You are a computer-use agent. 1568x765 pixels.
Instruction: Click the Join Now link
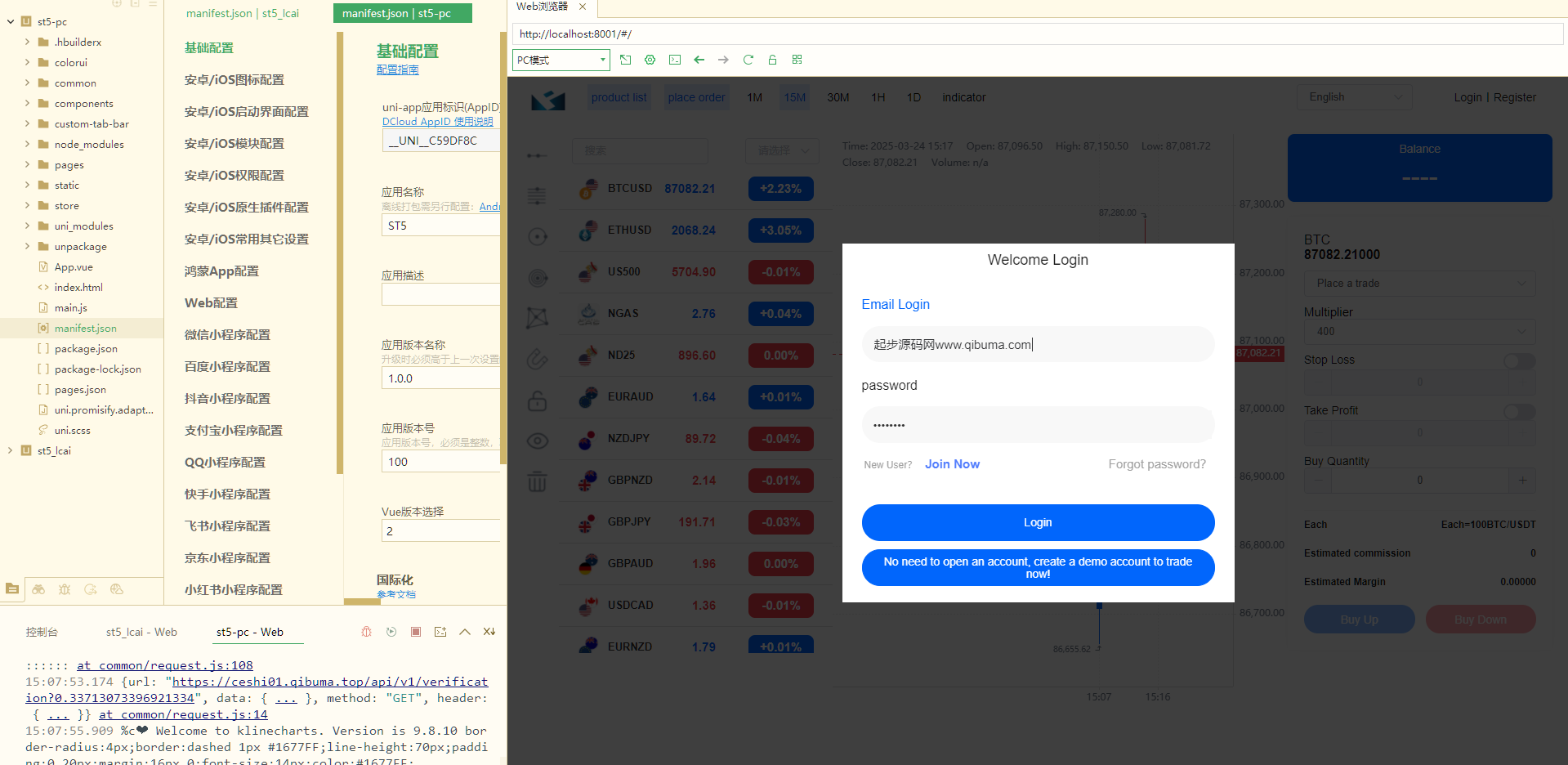click(952, 464)
